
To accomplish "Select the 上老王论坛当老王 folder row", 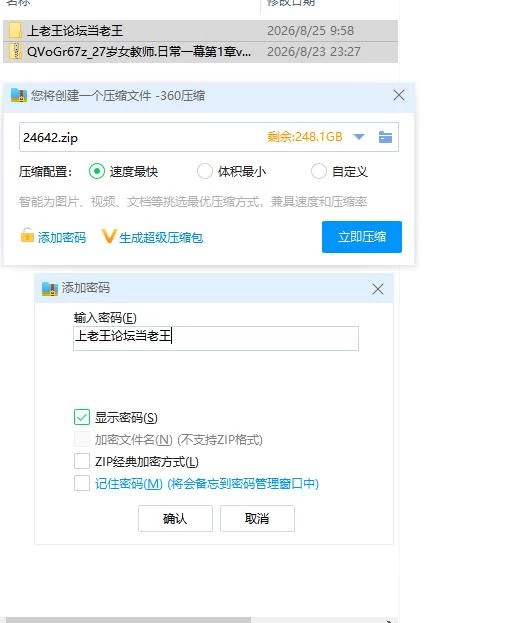I will [x=200, y=31].
